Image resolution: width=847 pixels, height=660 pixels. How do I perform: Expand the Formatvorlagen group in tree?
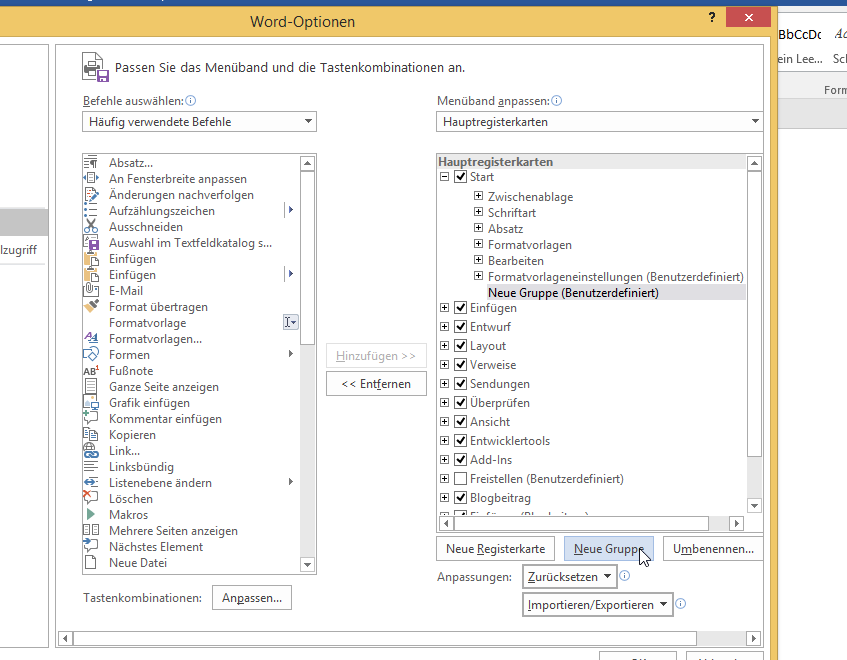click(x=478, y=244)
